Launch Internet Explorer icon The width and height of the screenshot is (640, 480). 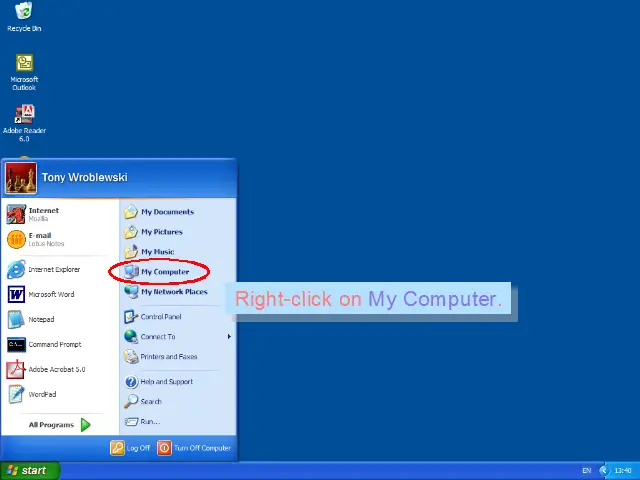pyautogui.click(x=16, y=269)
